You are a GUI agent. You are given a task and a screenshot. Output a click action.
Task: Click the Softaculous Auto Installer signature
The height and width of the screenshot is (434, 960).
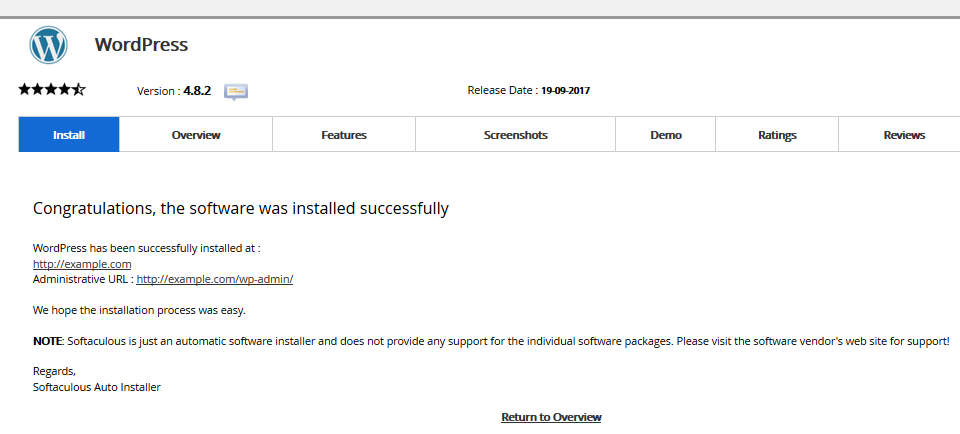tap(97, 387)
